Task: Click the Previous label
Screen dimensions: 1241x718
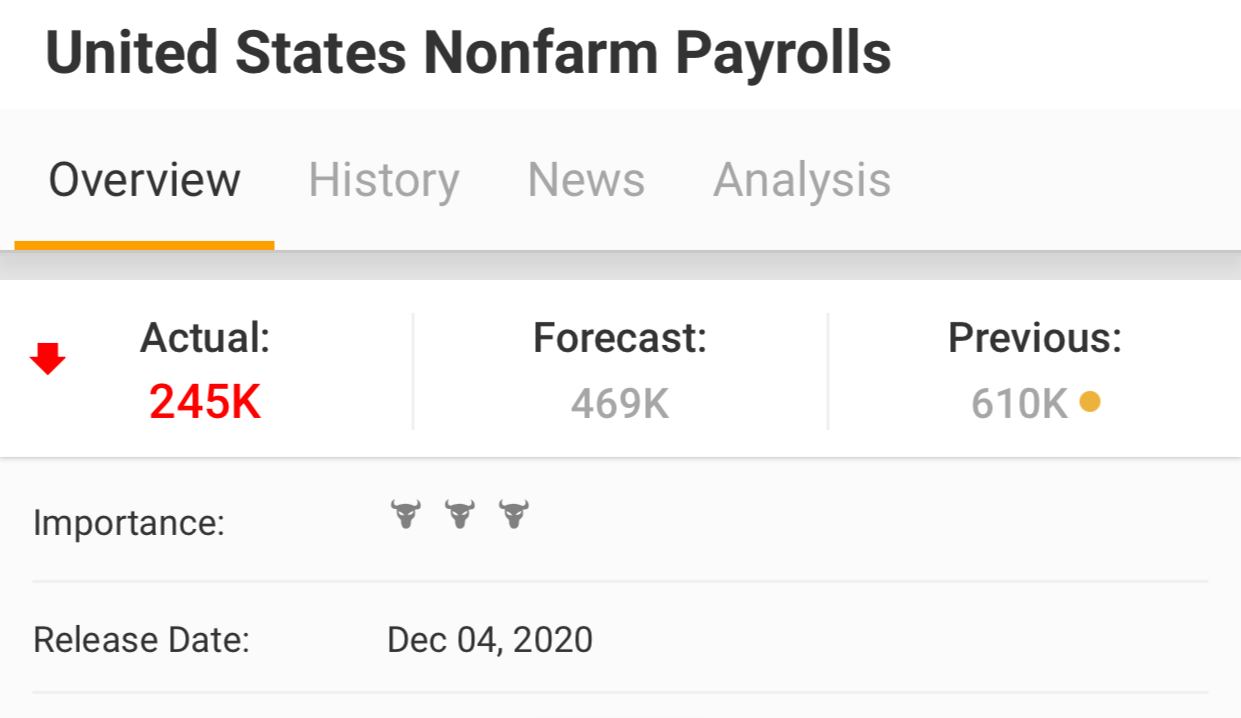Action: [x=1035, y=338]
